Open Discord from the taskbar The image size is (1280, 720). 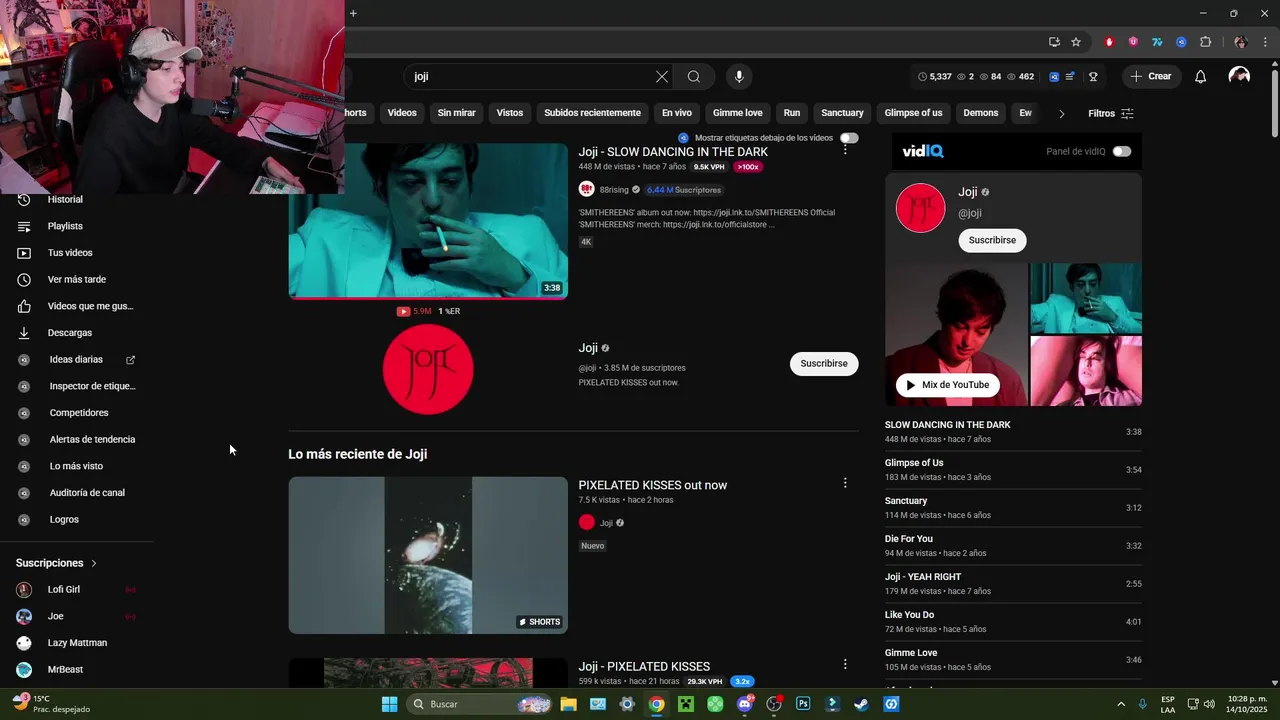(744, 704)
